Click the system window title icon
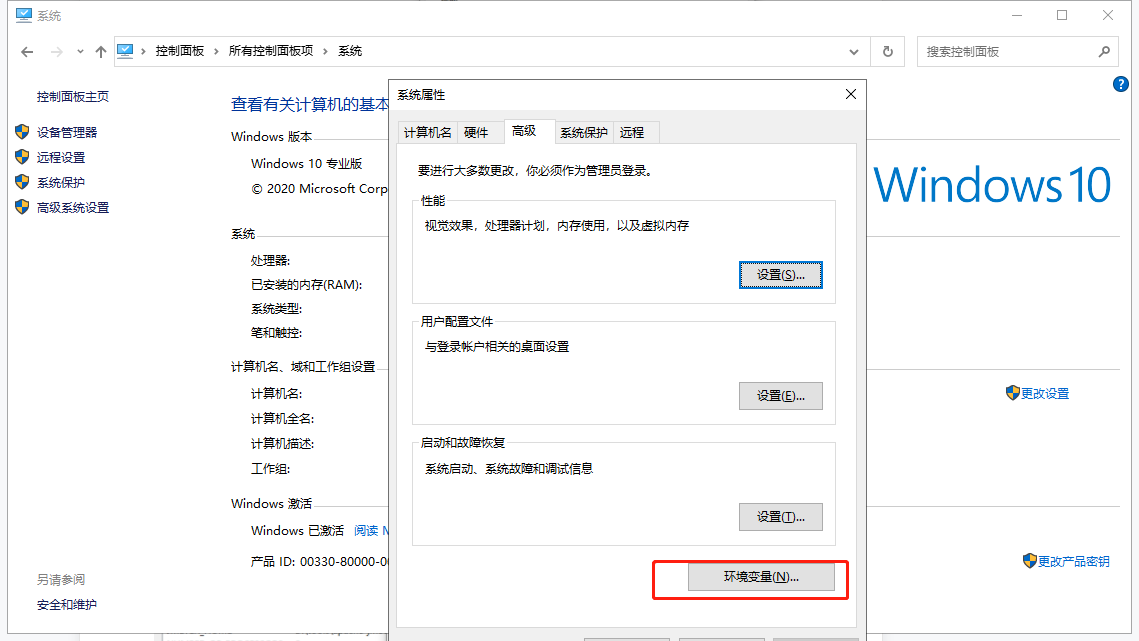The image size is (1139, 641). [x=23, y=15]
